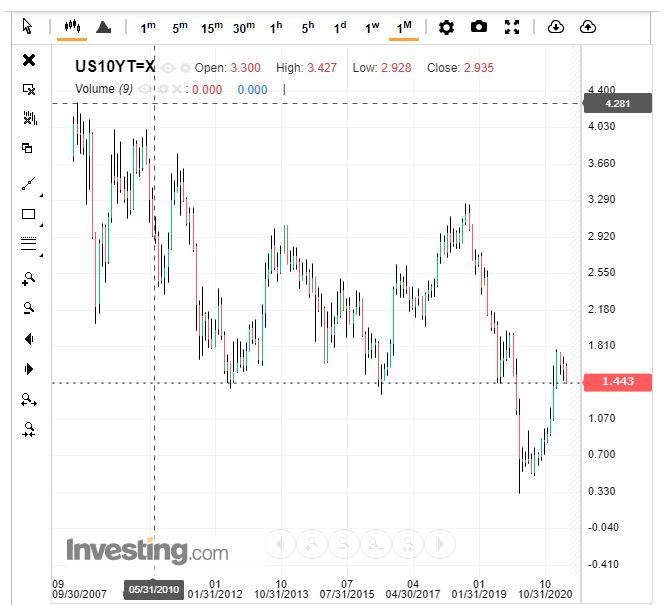Switch to area chart type
Screen dimensions: 669x605
coord(104,27)
